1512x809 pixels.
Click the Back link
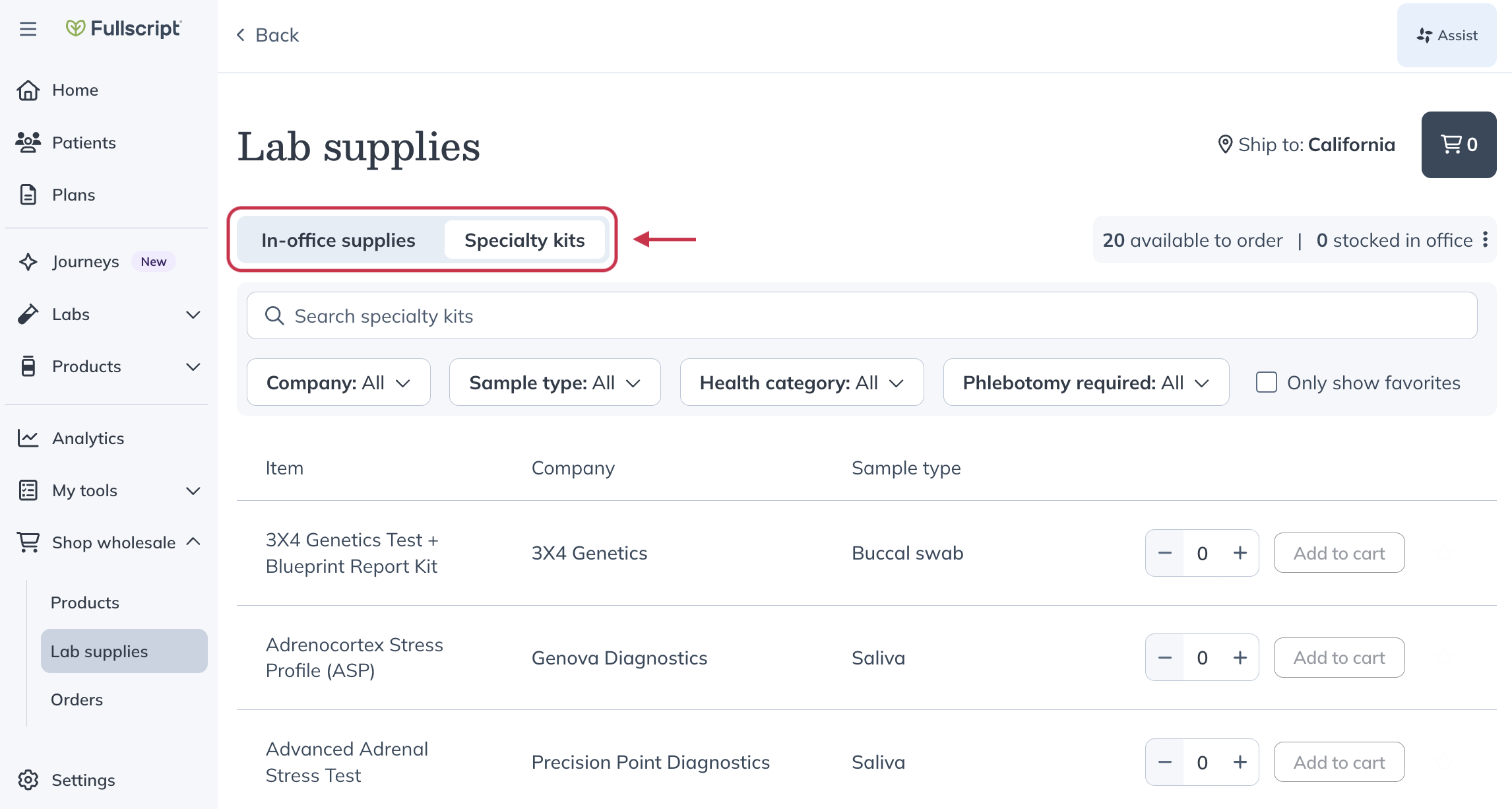pos(267,34)
